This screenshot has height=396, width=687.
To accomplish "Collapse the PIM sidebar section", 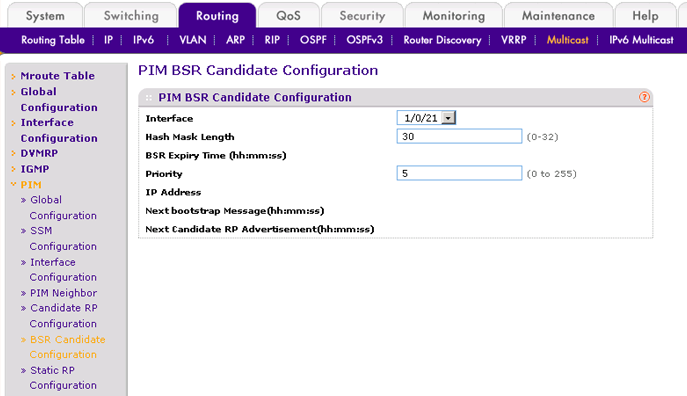I will [31, 185].
